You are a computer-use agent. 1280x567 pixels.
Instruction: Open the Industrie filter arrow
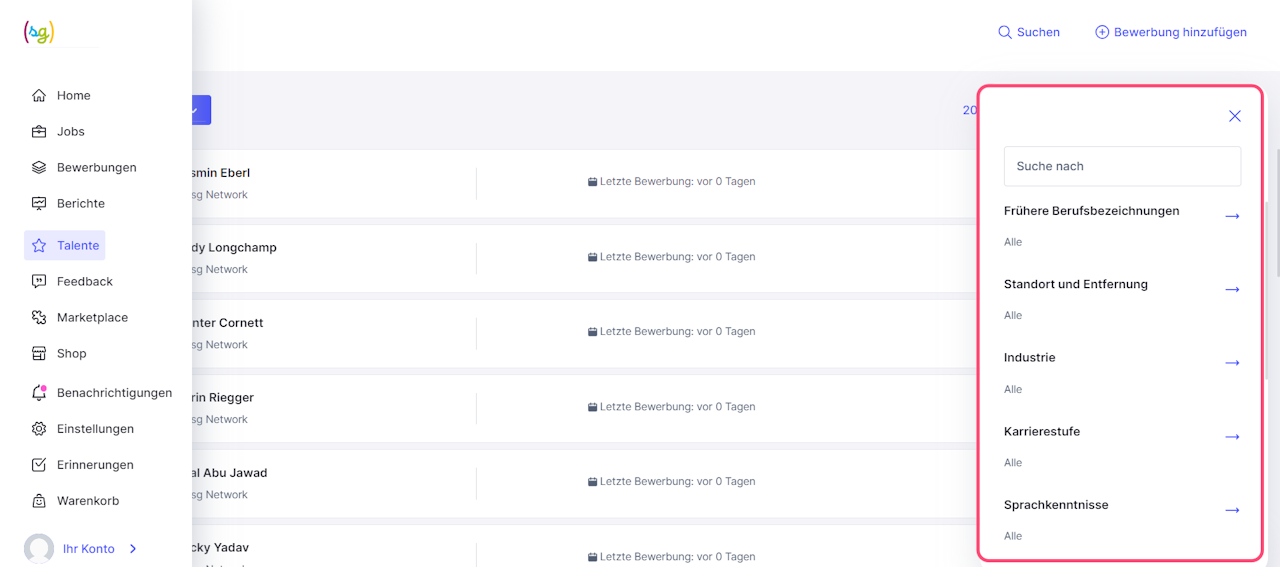[x=1232, y=363]
